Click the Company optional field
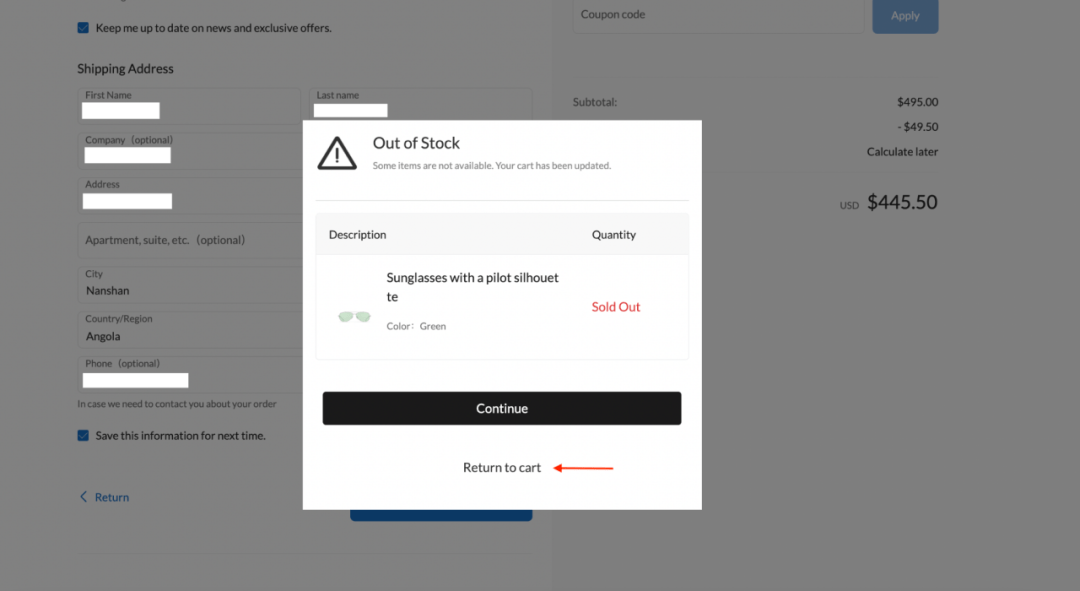 pyautogui.click(x=188, y=150)
